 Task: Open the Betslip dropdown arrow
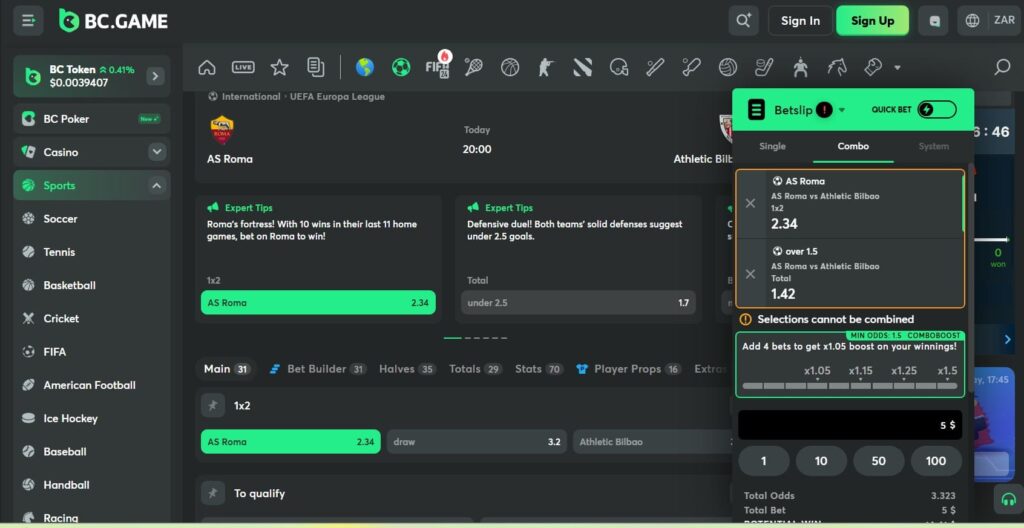point(842,110)
